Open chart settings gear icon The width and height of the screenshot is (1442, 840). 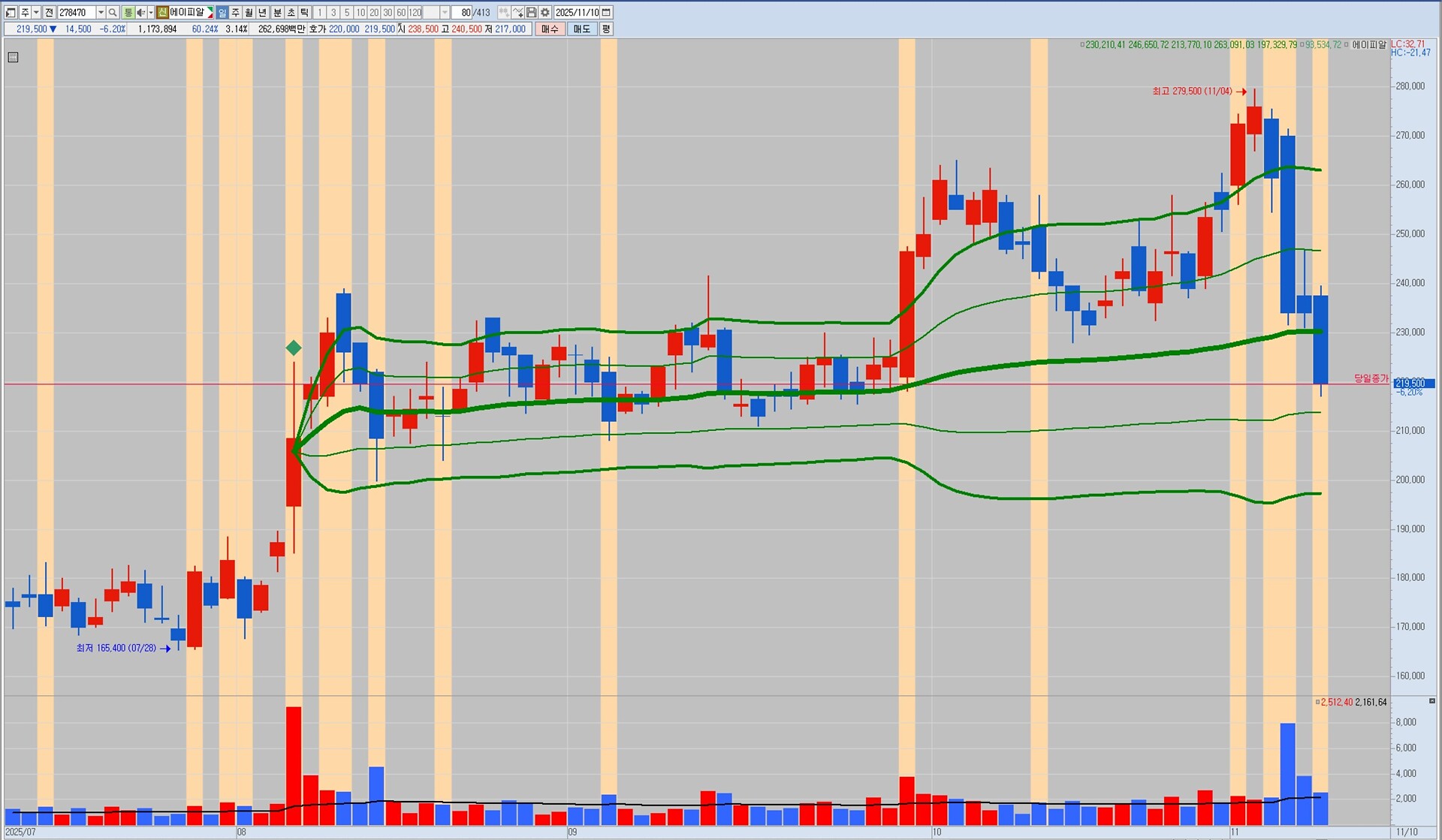click(x=545, y=13)
